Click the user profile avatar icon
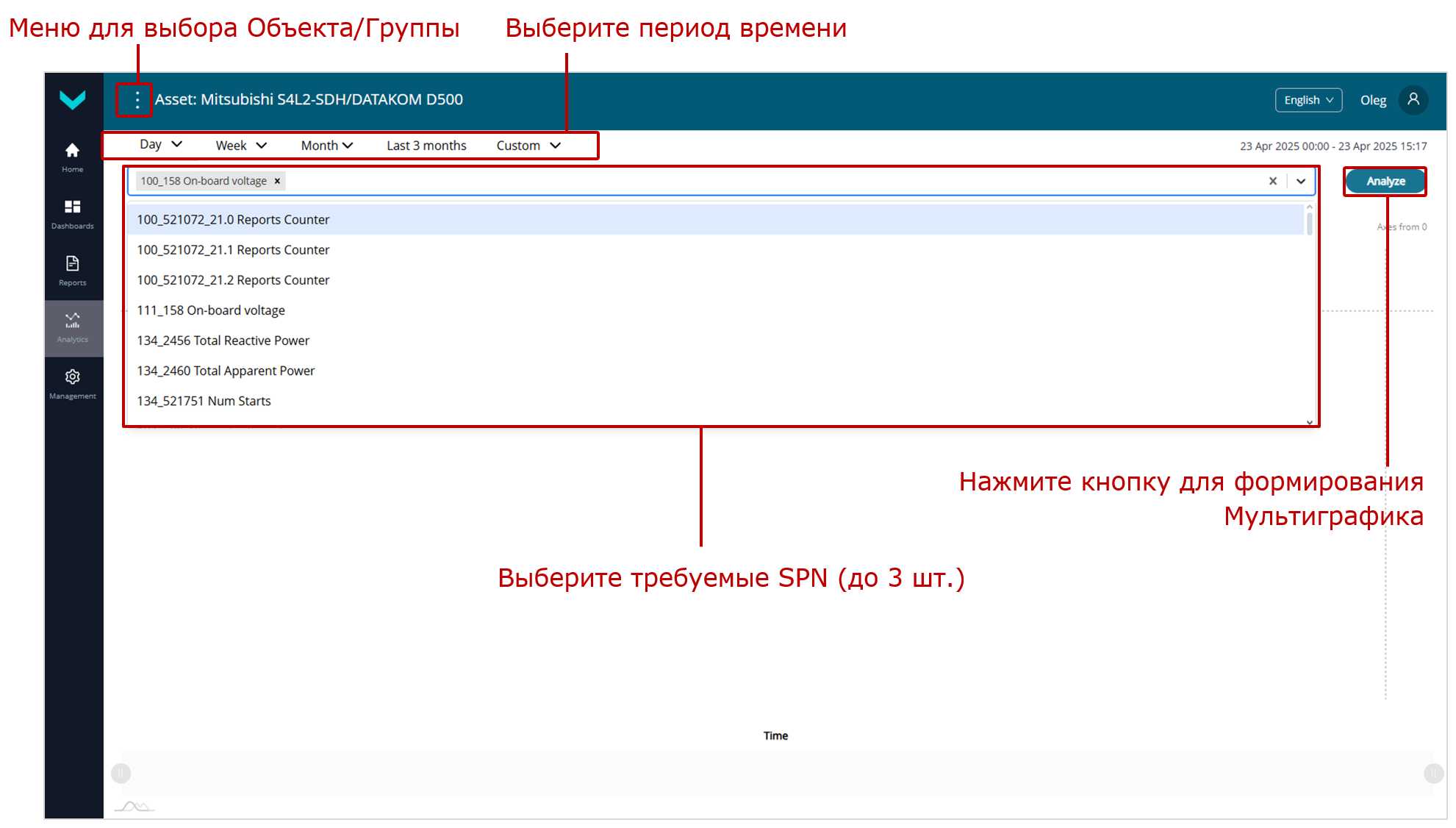 click(1413, 100)
